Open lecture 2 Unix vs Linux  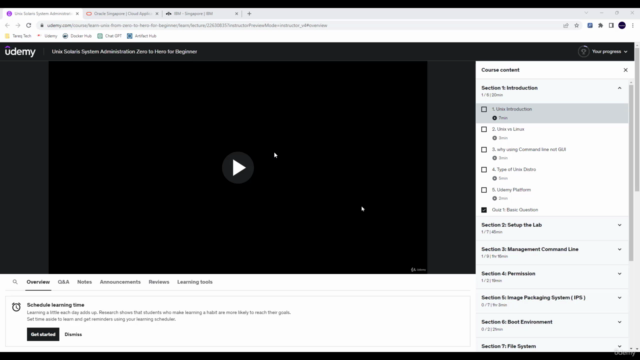tap(552, 133)
